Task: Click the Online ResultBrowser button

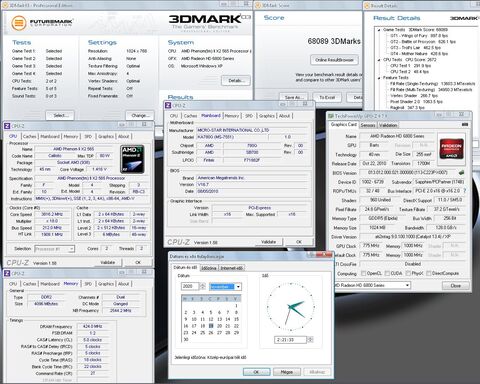Action: tap(334, 60)
